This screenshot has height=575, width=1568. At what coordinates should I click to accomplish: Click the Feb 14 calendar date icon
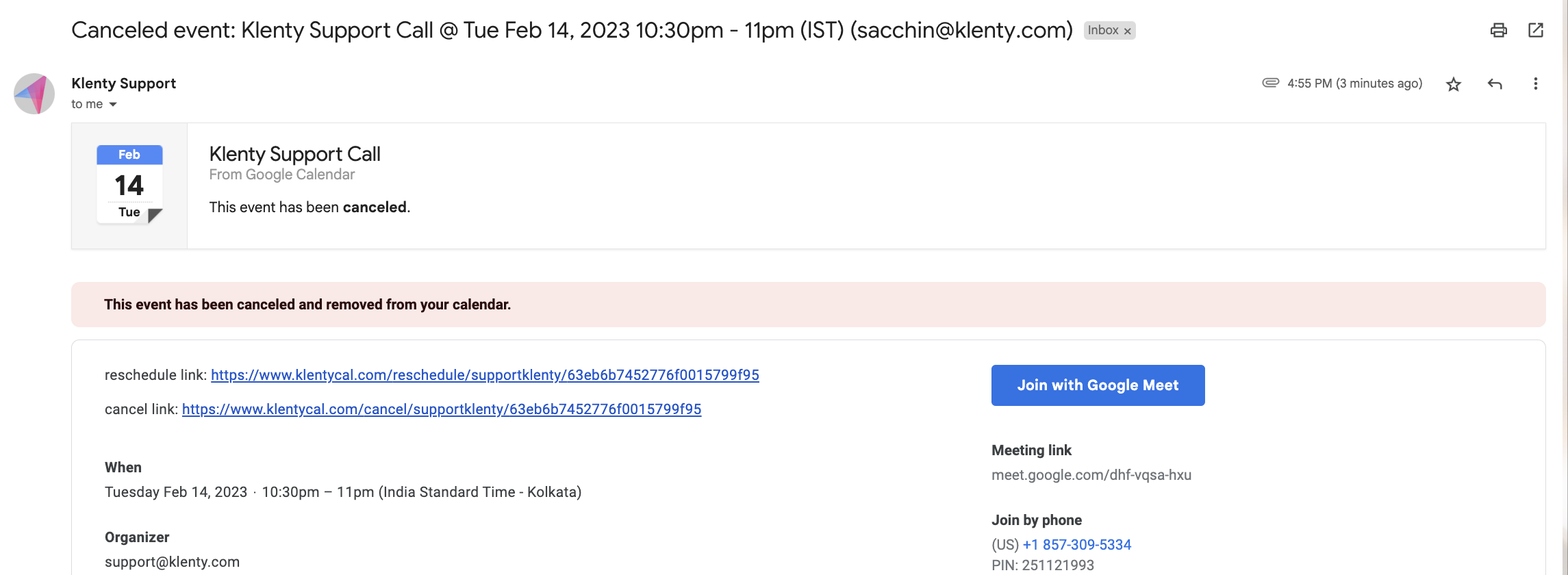click(129, 184)
